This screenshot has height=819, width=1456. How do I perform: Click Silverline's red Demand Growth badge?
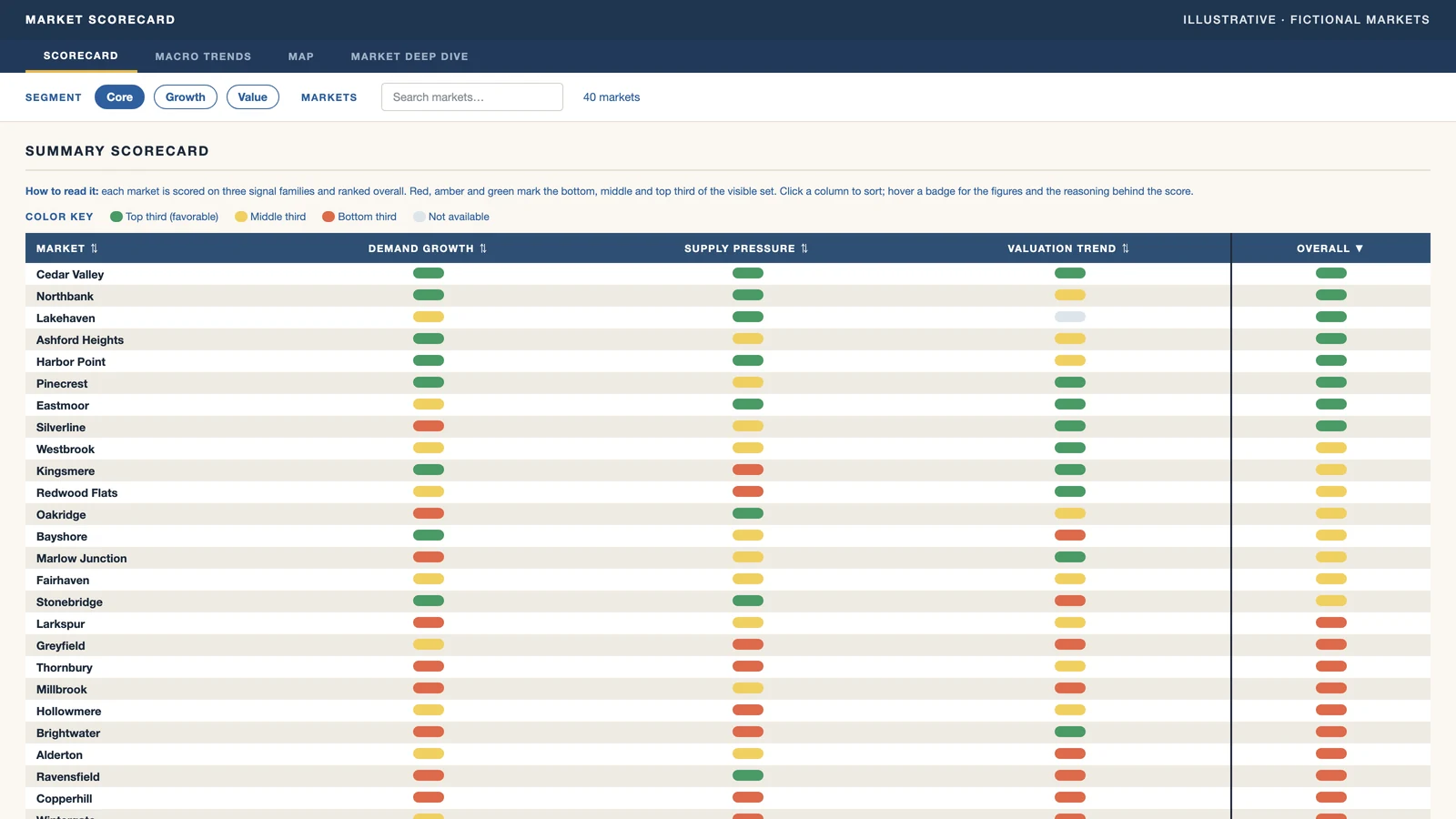point(429,426)
